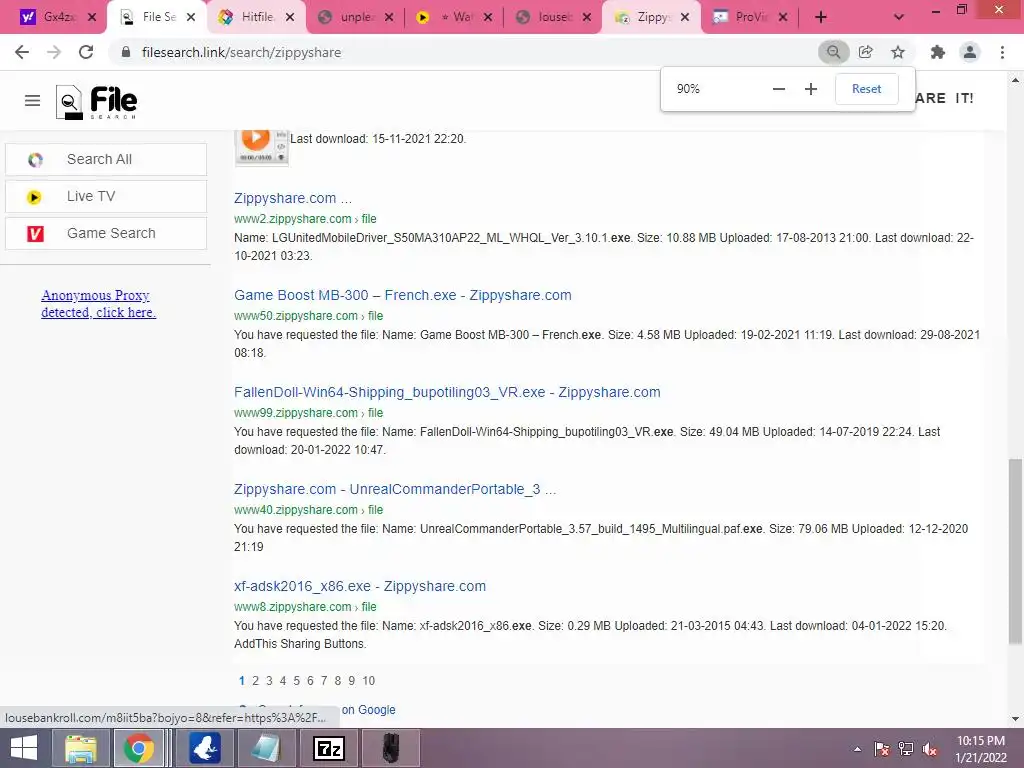
Task: Click www99.zippyshare.com › file path
Action: coord(308,413)
